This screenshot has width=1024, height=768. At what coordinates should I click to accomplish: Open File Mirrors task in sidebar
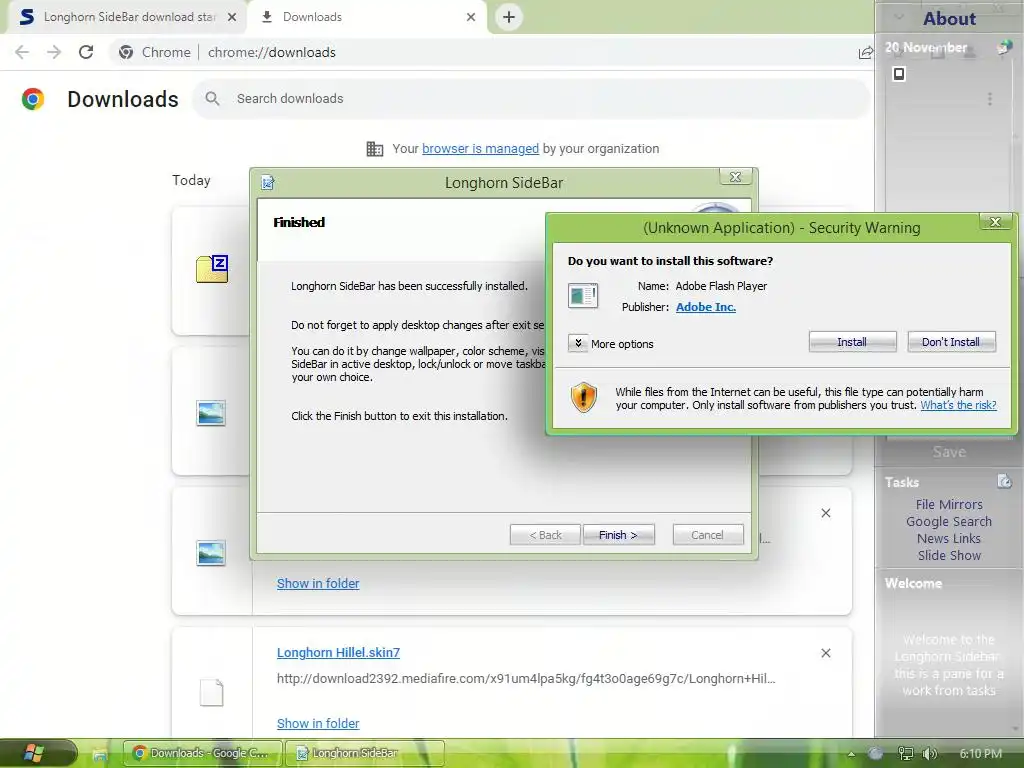tap(949, 504)
